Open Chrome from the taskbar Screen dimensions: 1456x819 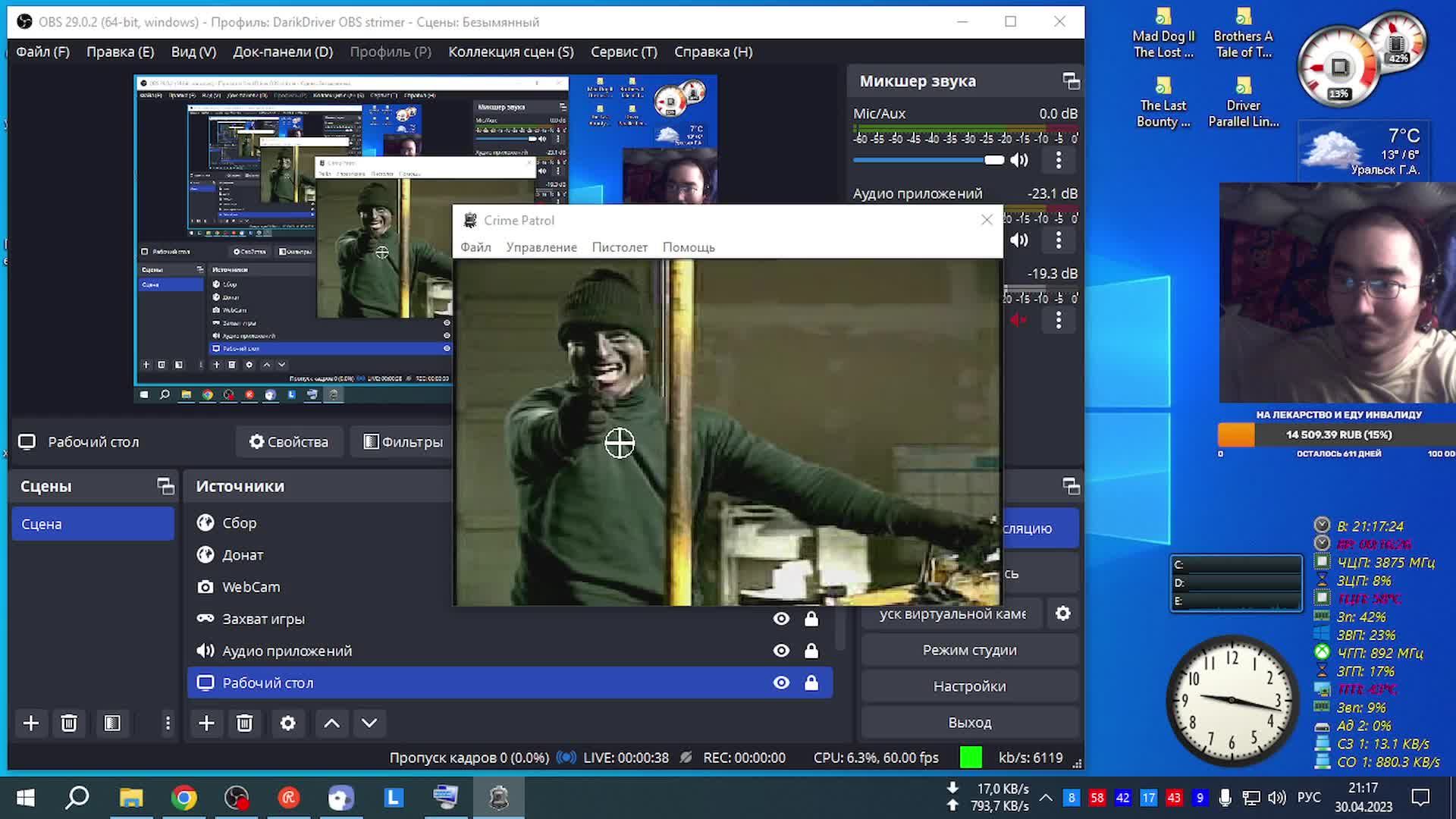[184, 798]
